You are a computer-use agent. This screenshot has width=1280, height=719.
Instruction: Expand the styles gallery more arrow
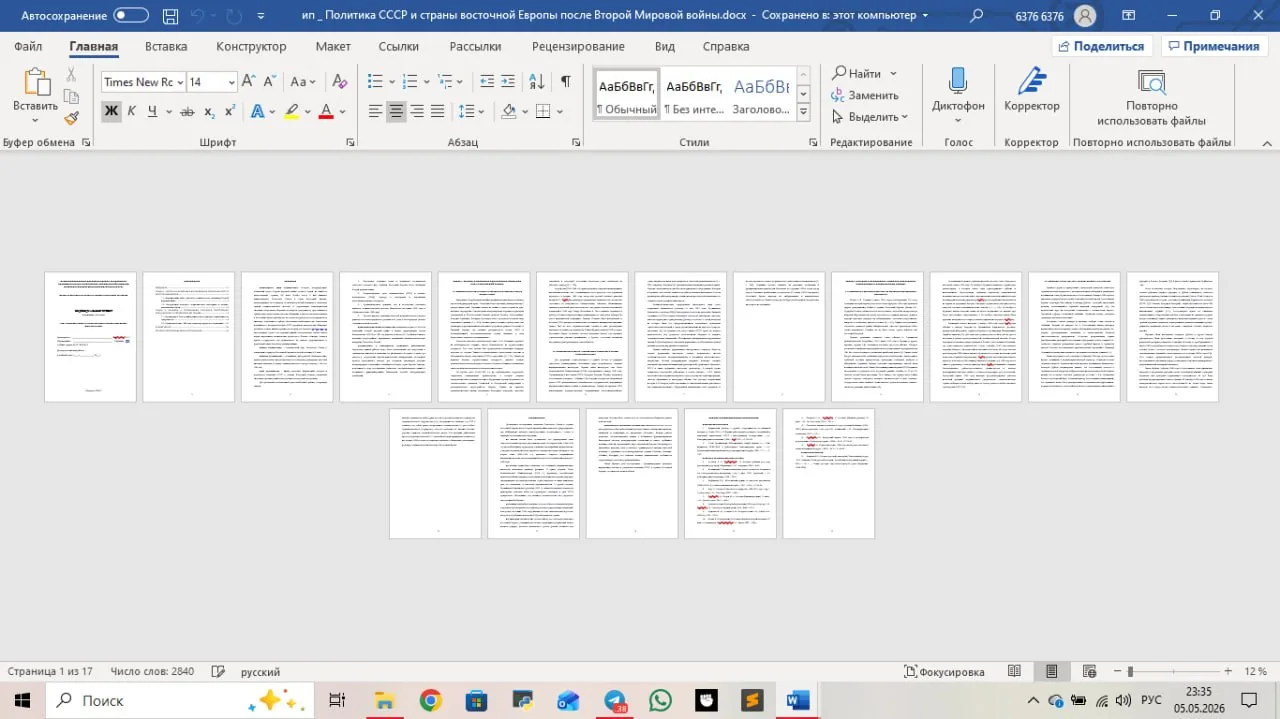coord(803,113)
